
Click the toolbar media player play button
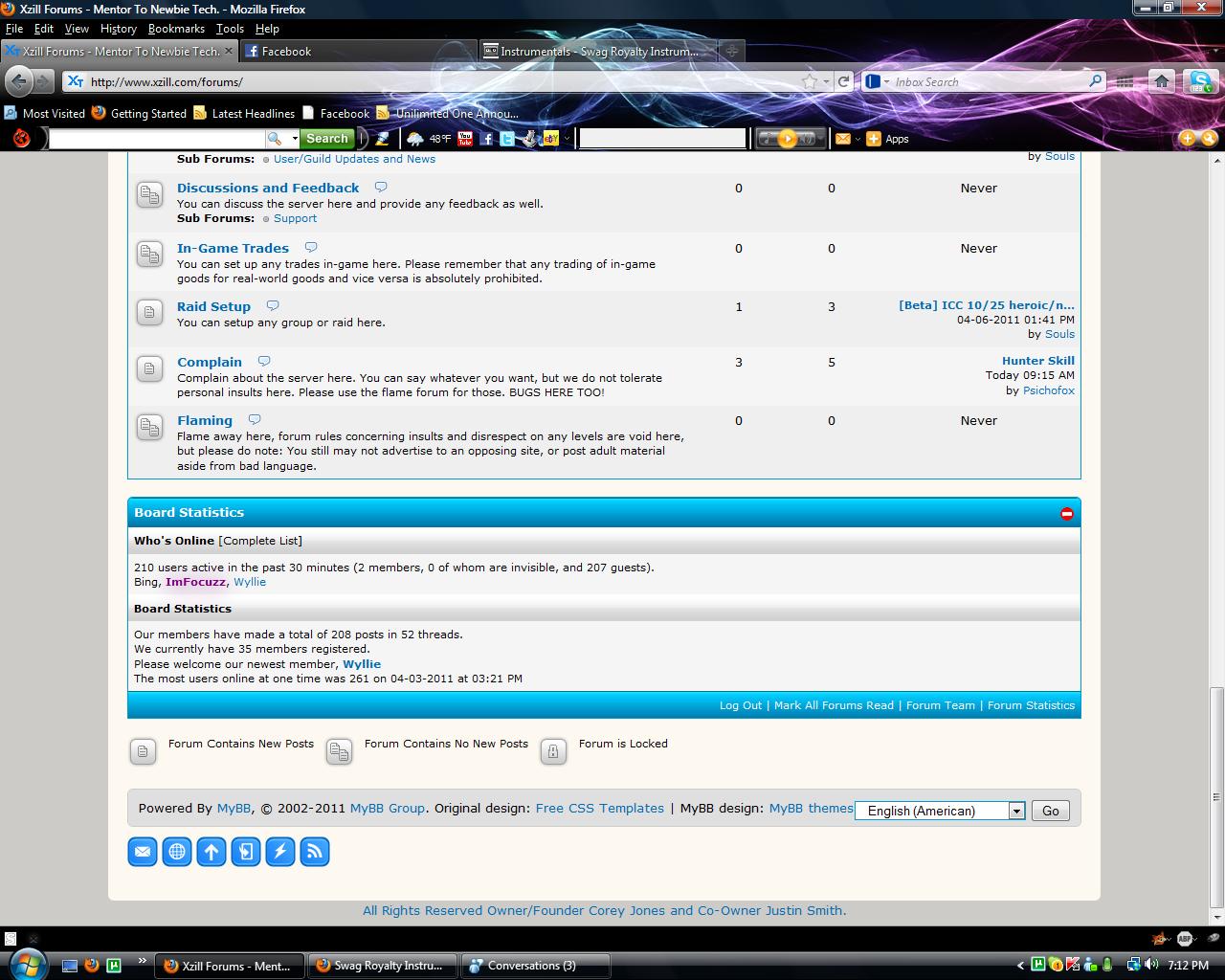(787, 139)
